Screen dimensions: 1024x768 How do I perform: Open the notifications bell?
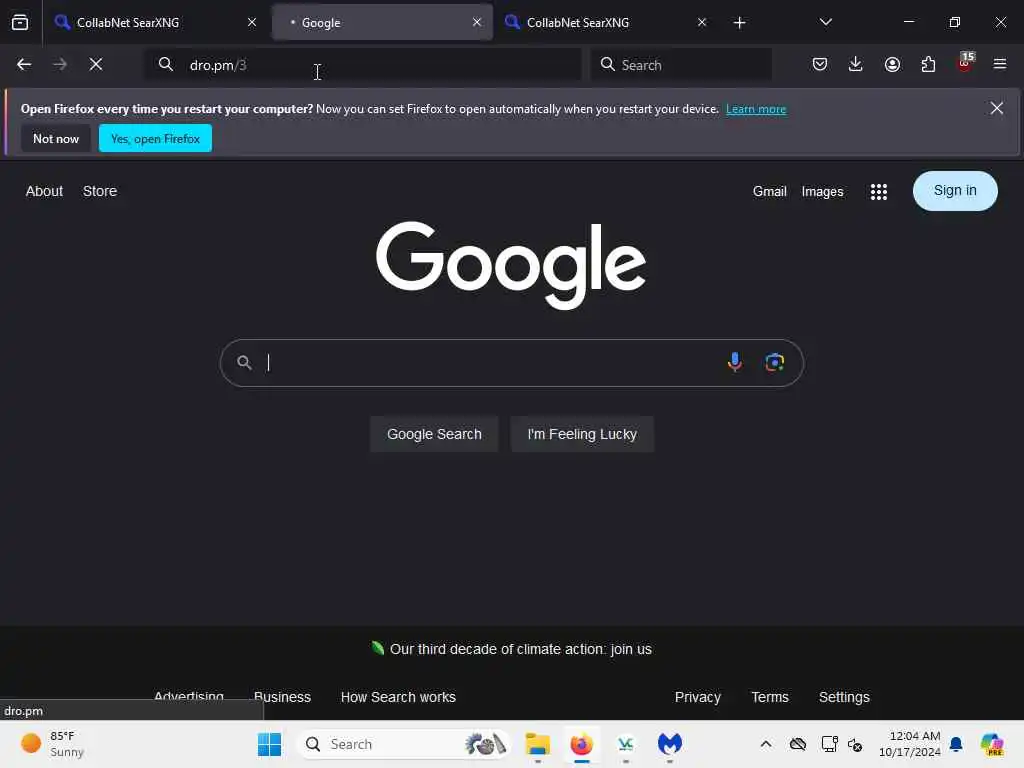pyautogui.click(x=956, y=744)
